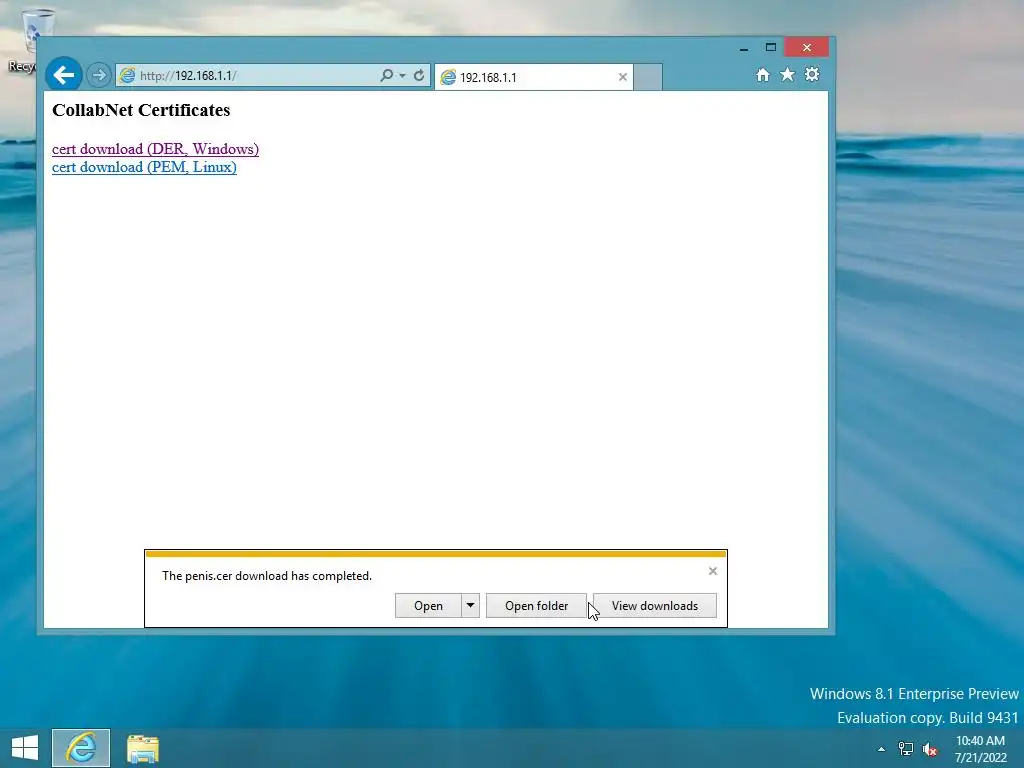Click the network tray icon
Image resolution: width=1024 pixels, height=768 pixels.
[906, 749]
